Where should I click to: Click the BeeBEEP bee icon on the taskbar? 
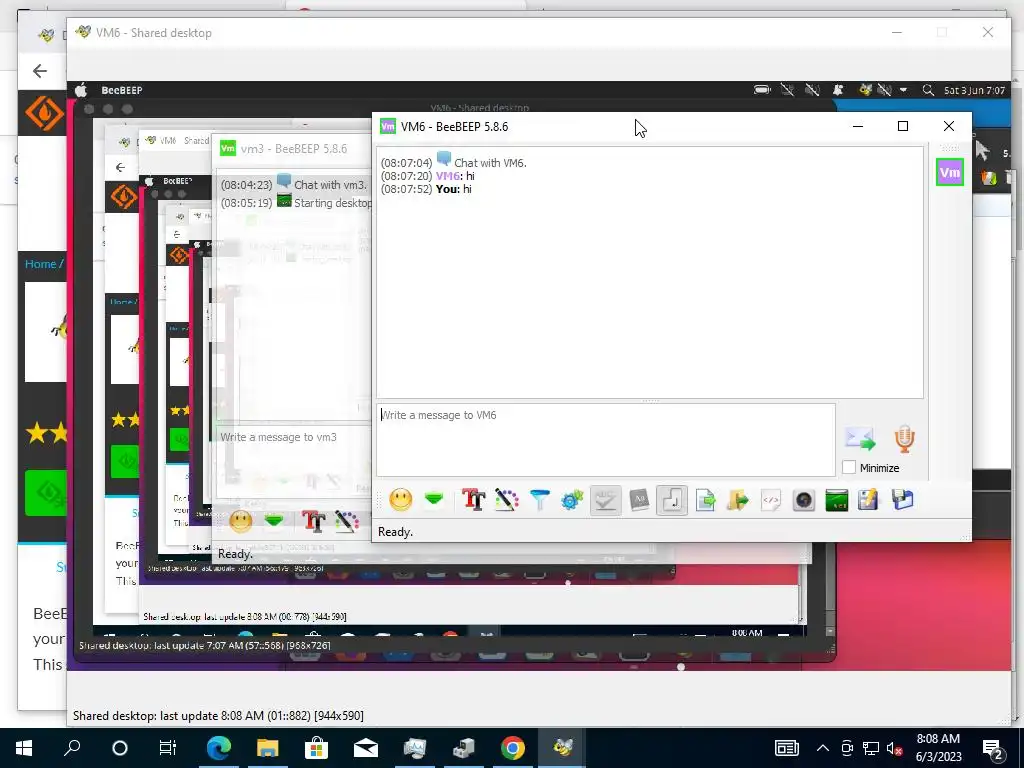[x=562, y=748]
